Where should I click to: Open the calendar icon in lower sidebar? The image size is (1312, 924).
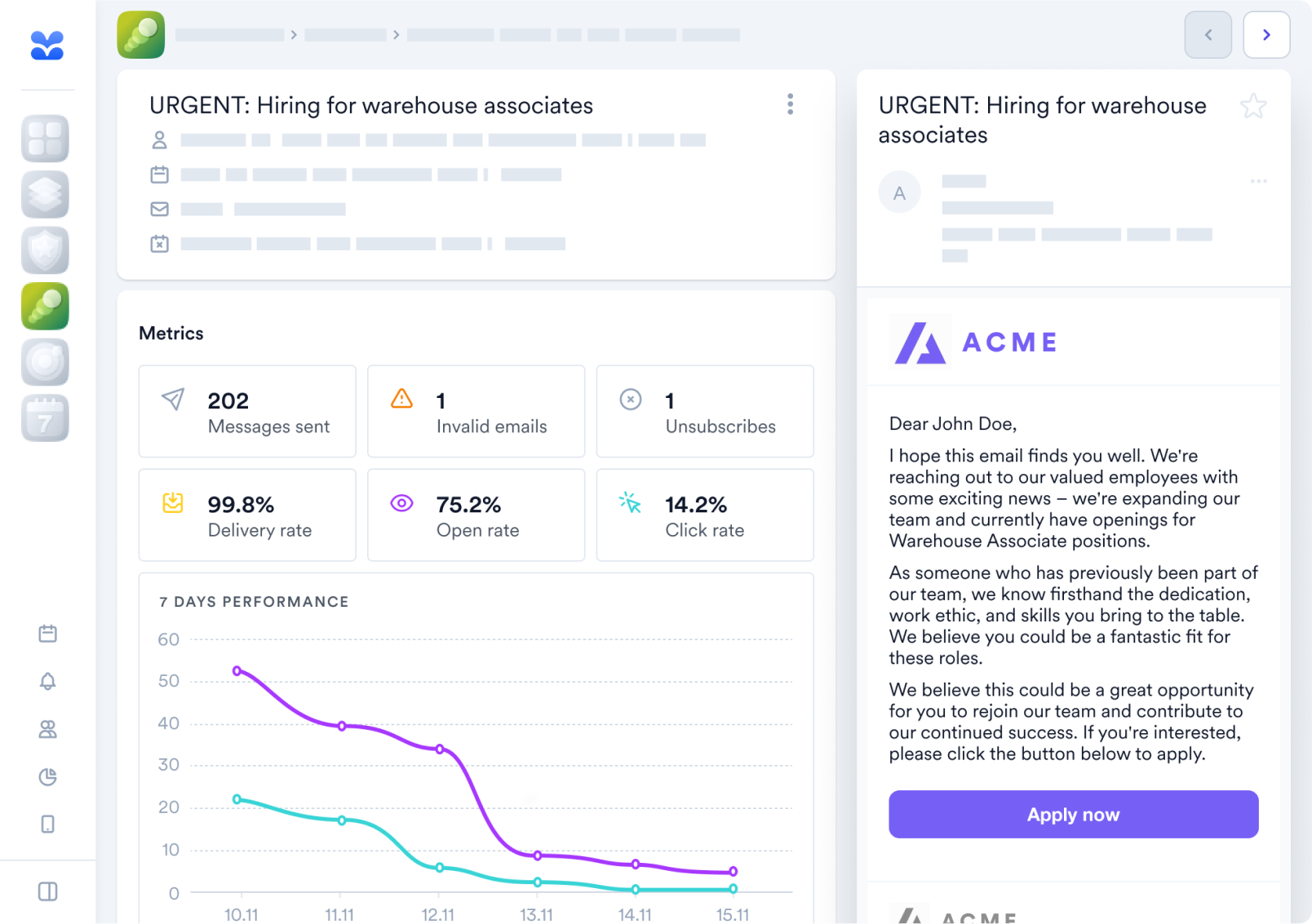tap(48, 634)
